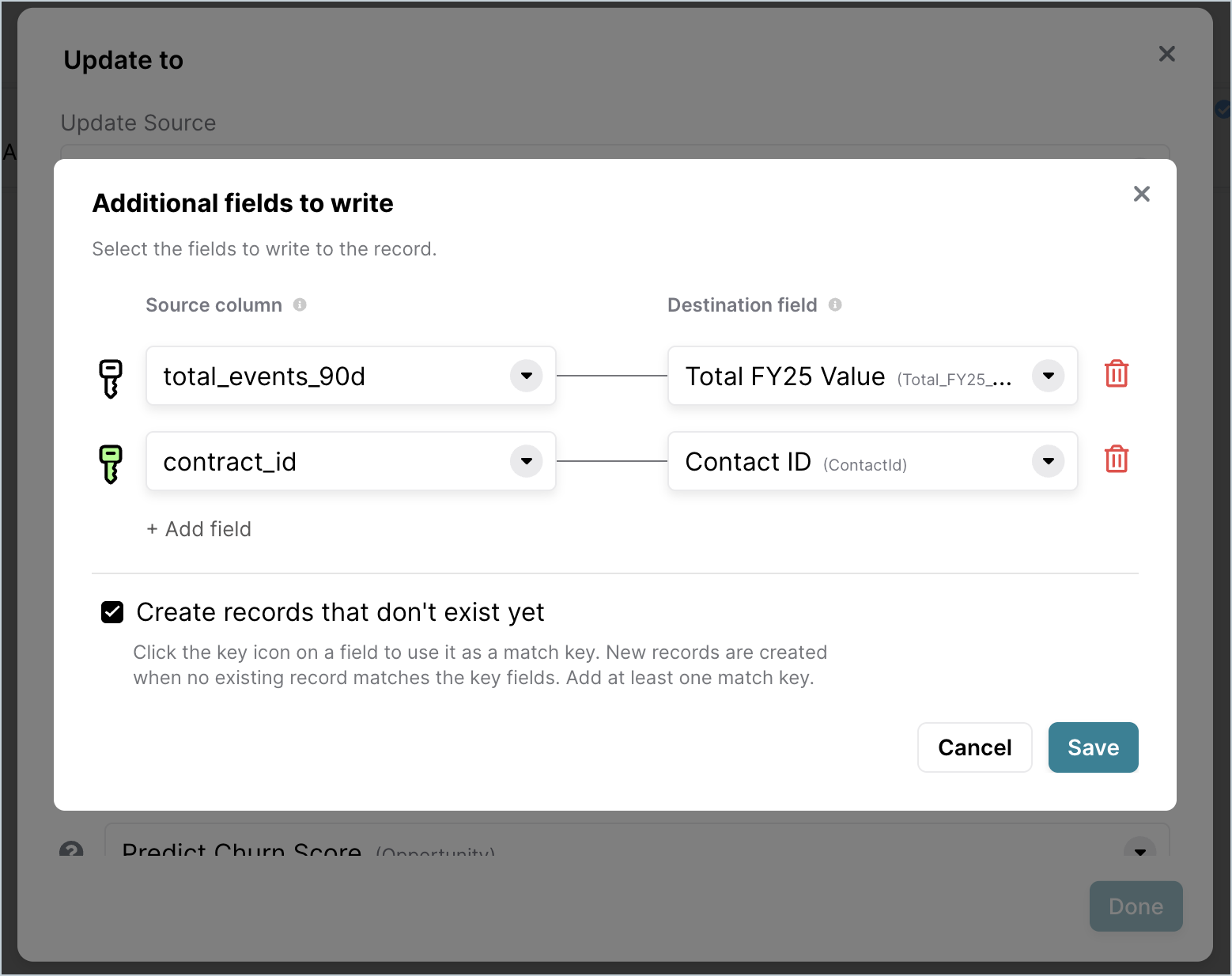Click the Save button
The height and width of the screenshot is (976, 1232).
pos(1093,747)
